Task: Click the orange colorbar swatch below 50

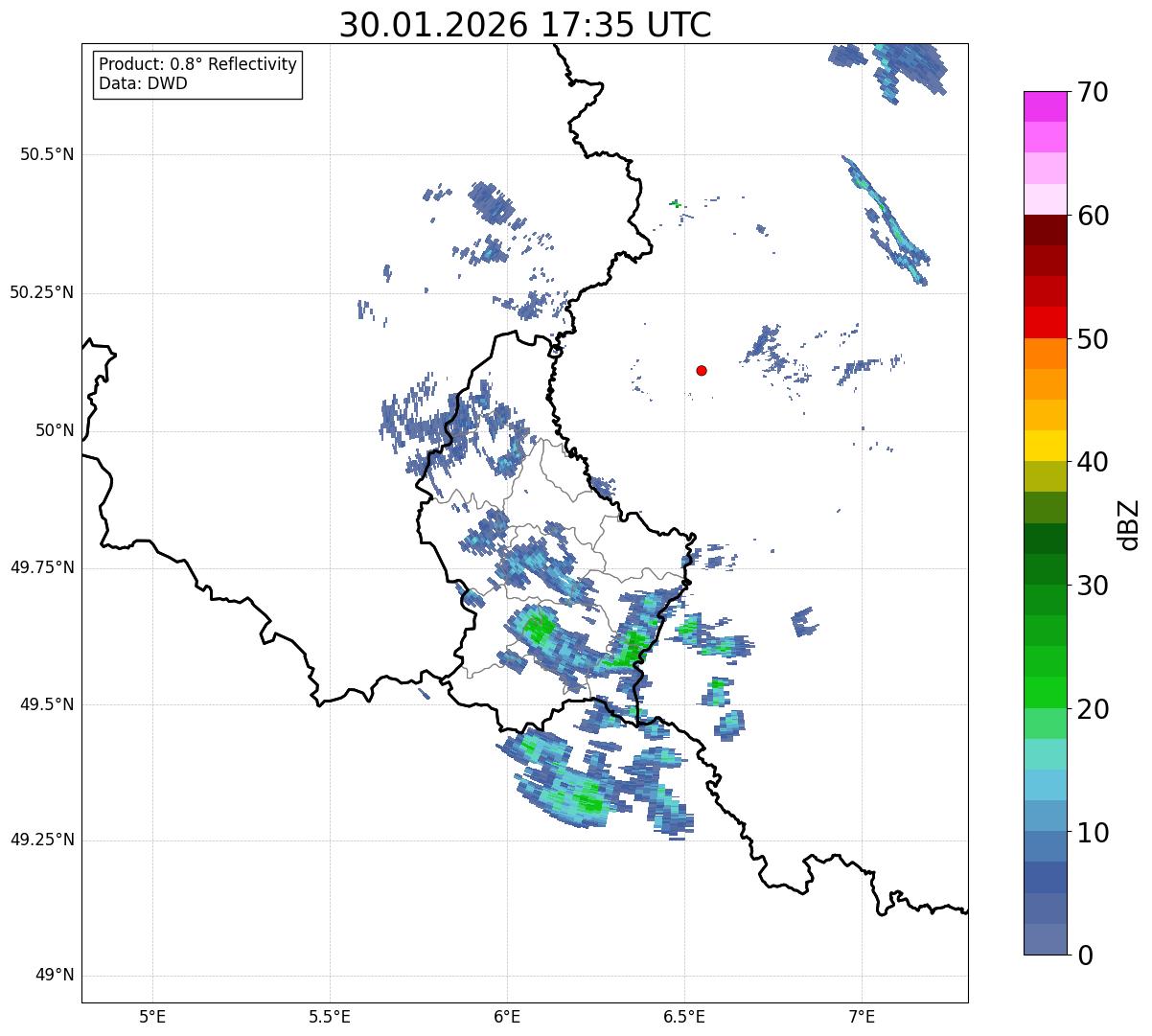Action: (x=1045, y=354)
